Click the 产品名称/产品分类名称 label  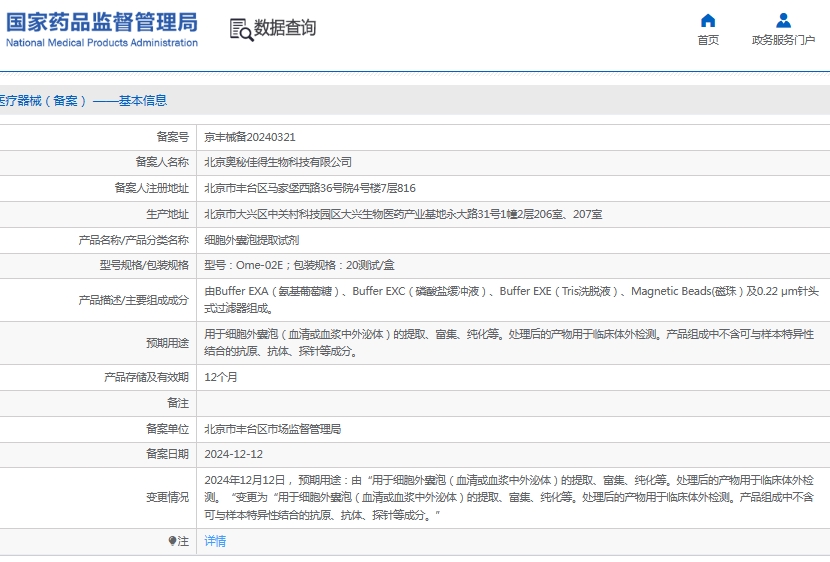[x=133, y=240]
